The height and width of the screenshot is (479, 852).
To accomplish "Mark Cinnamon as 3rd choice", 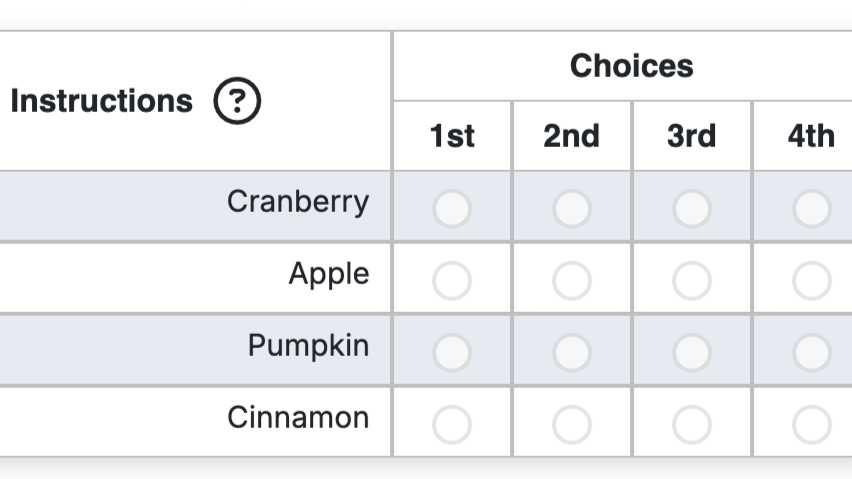I will pyautogui.click(x=692, y=424).
